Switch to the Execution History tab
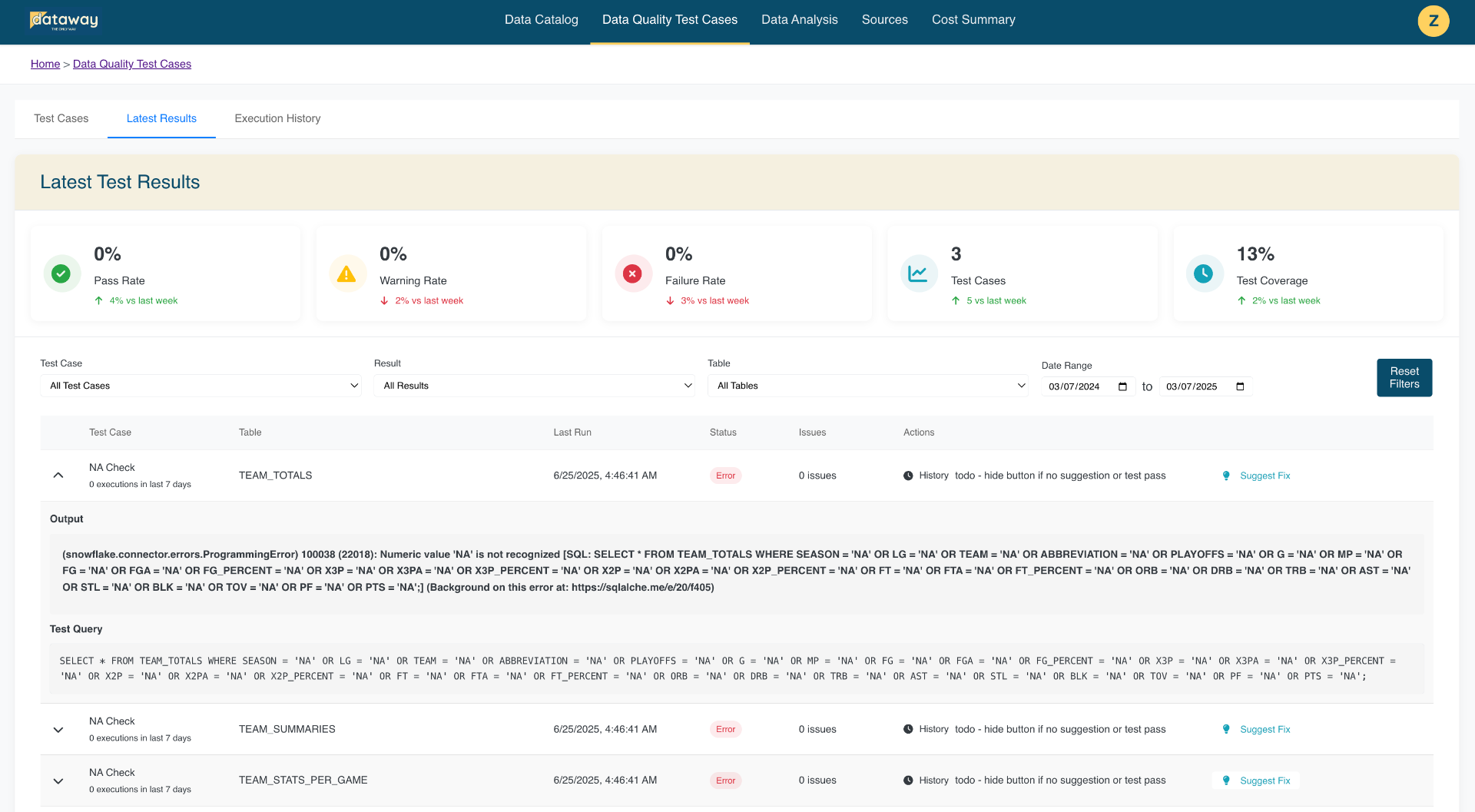Screen dimensions: 1475x812 (x=277, y=118)
